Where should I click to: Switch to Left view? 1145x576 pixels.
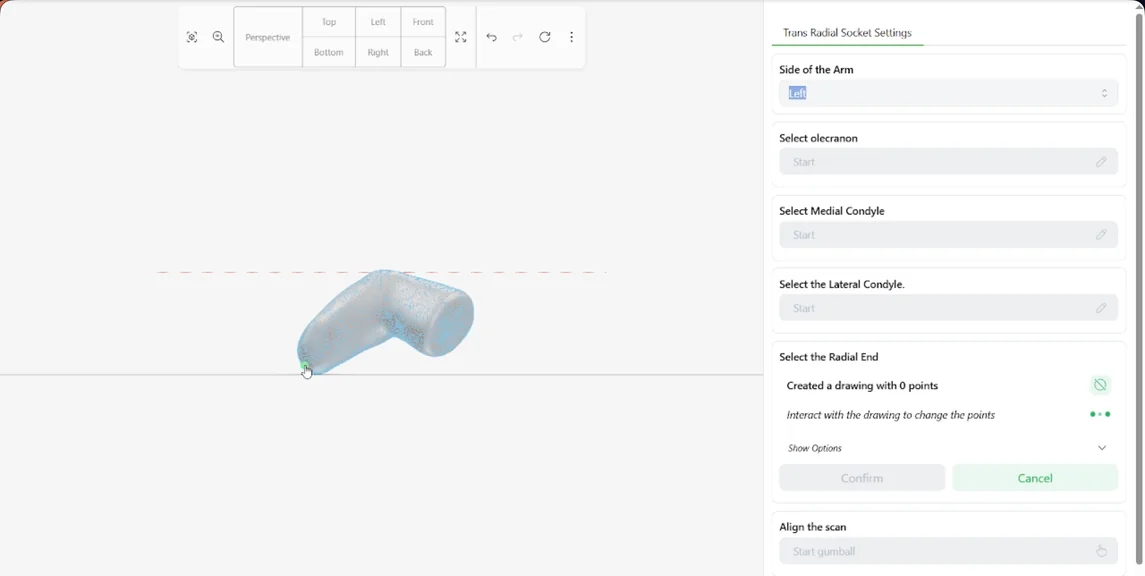[378, 22]
